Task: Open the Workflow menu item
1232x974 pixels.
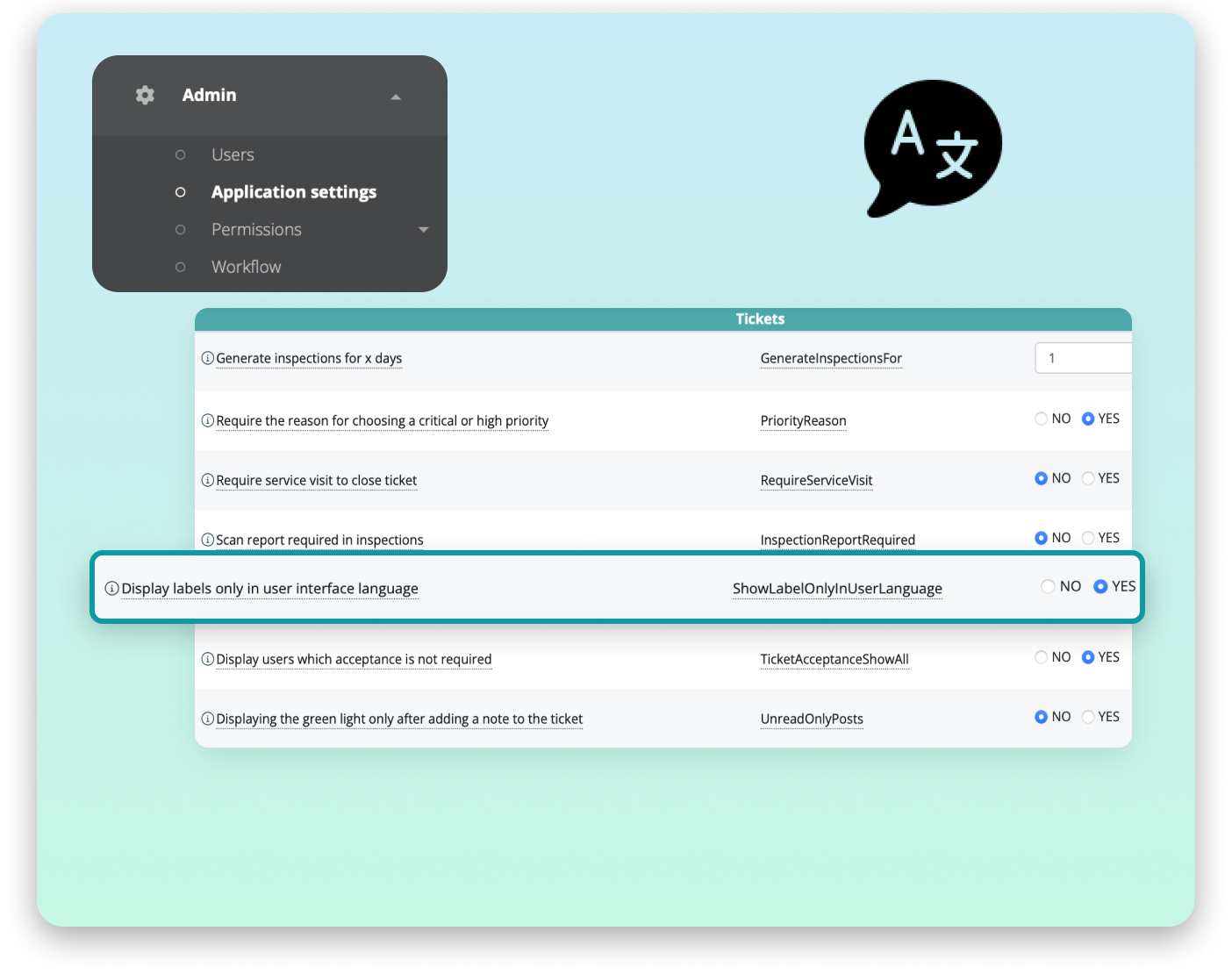Action: (x=247, y=267)
